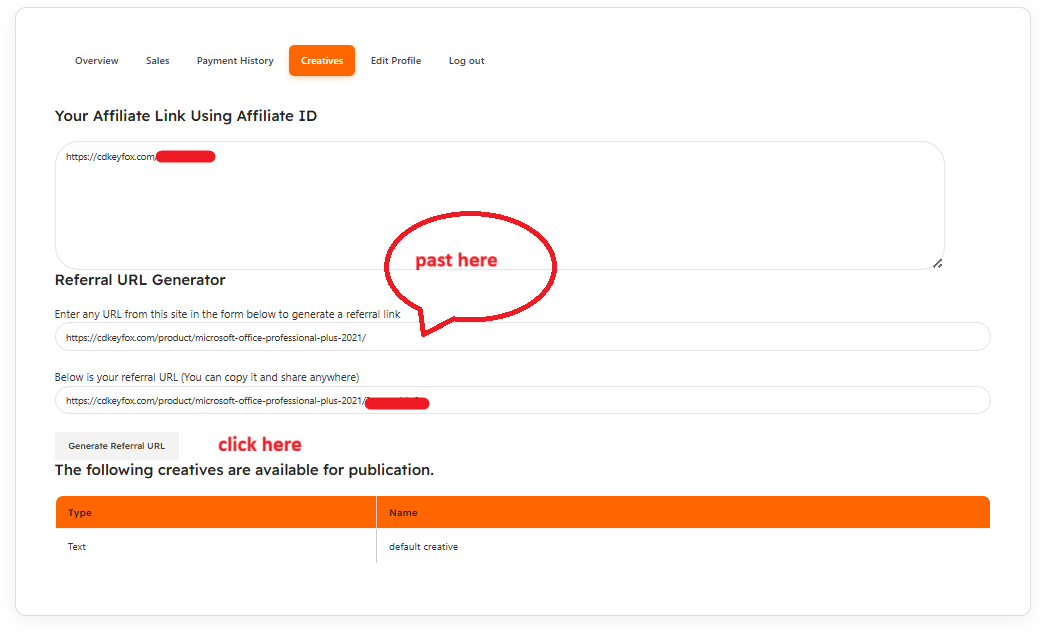Open the Overview tab
This screenshot has width=1062, height=632.
coord(97,61)
